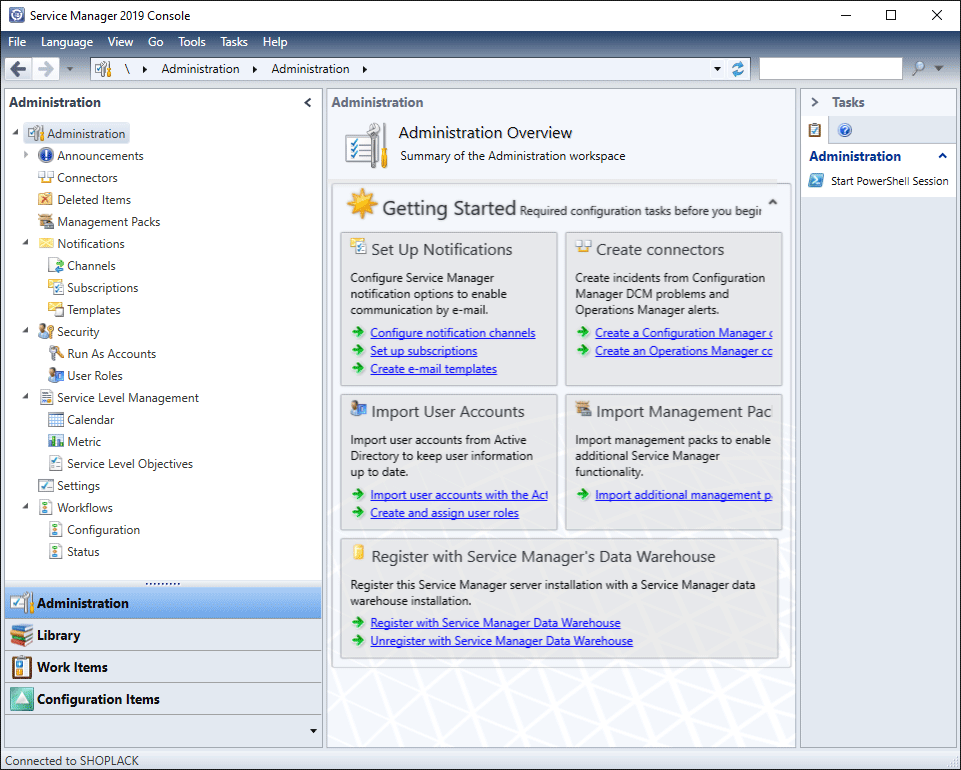Click Configure notification channels link
This screenshot has width=961, height=770.
tap(453, 333)
